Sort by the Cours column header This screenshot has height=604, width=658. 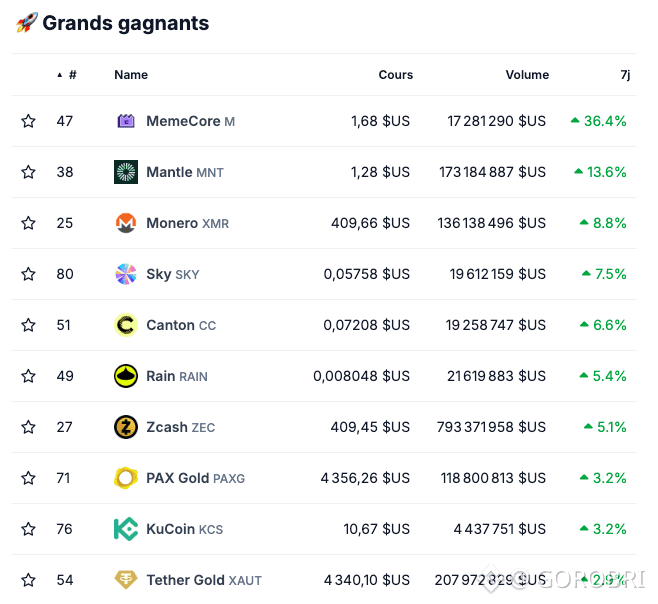pos(395,75)
